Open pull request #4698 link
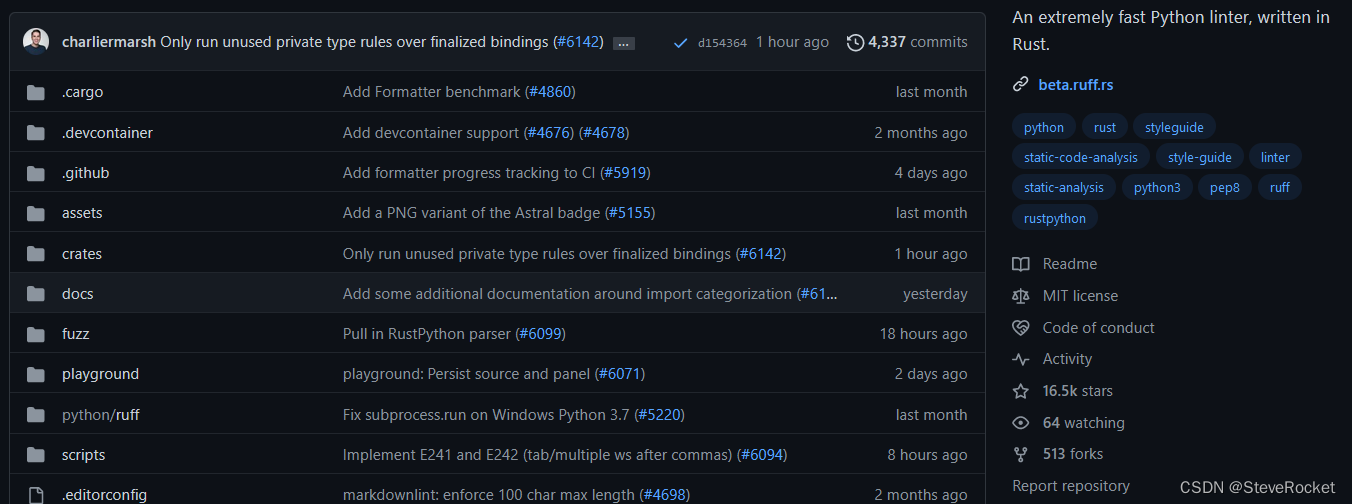 pos(665,495)
